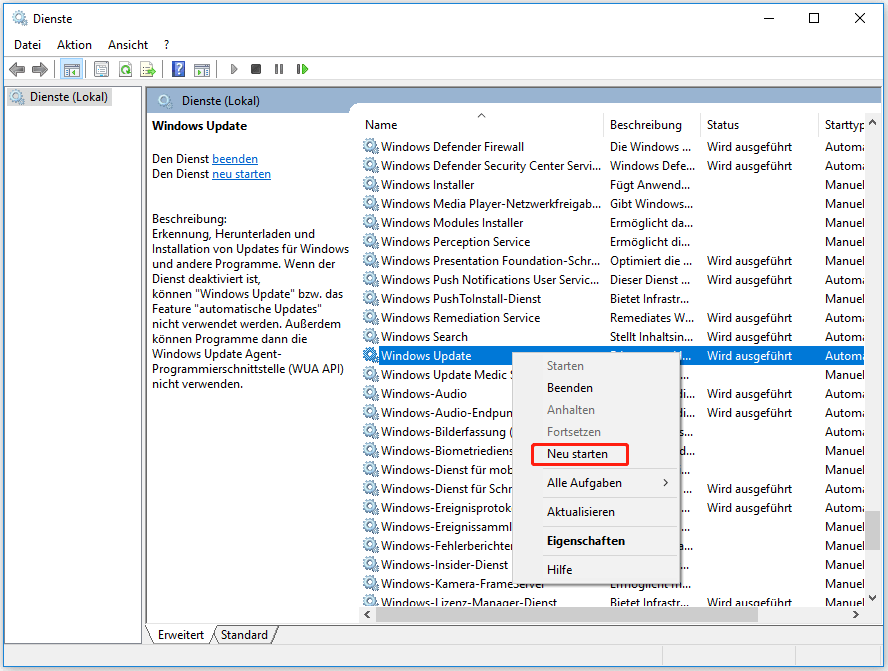888x671 pixels.
Task: Click the vertical scrollbar thumb
Action: [x=872, y=530]
